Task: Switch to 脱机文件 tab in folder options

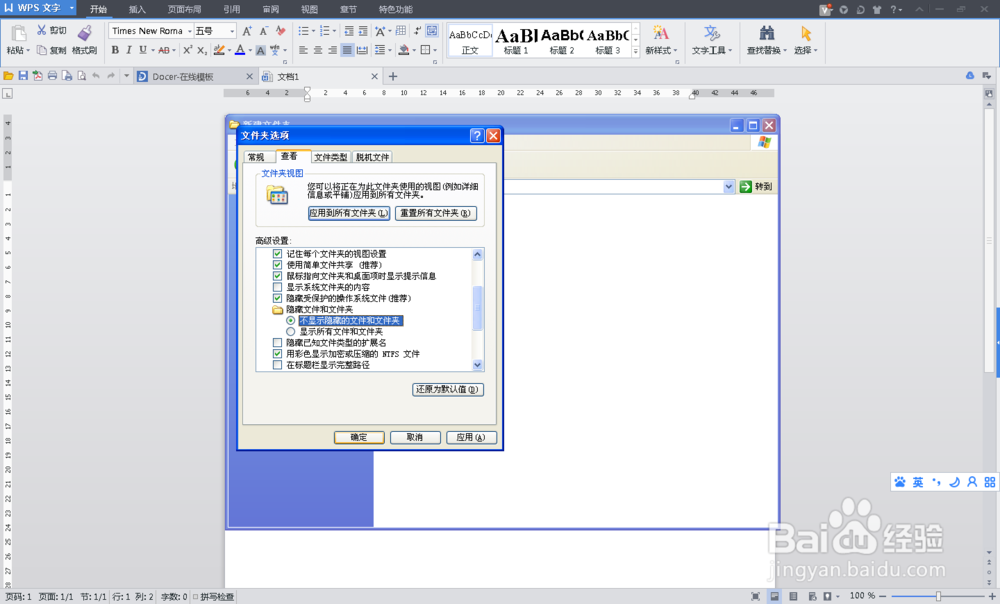Action: [372, 157]
